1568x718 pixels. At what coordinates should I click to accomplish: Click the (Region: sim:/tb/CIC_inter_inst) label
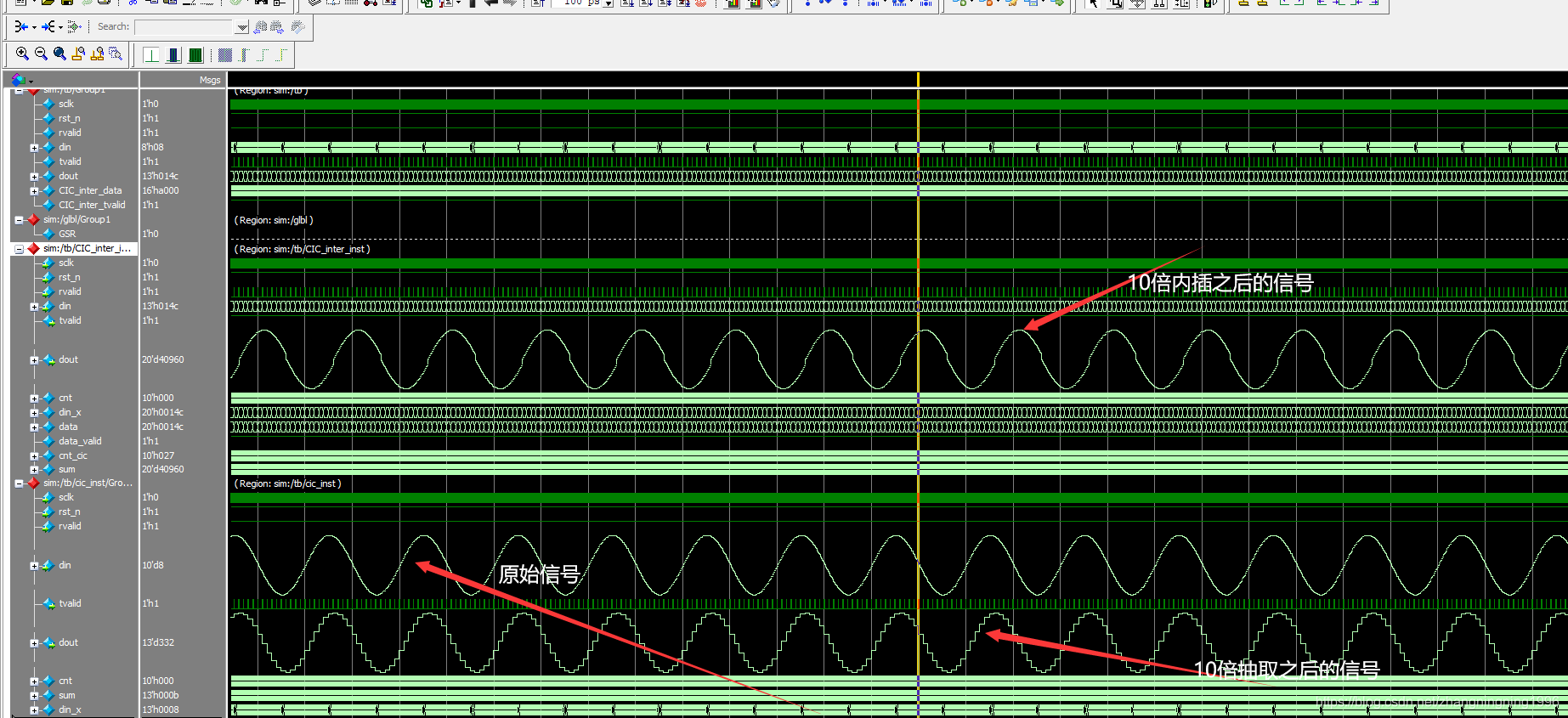[x=302, y=249]
